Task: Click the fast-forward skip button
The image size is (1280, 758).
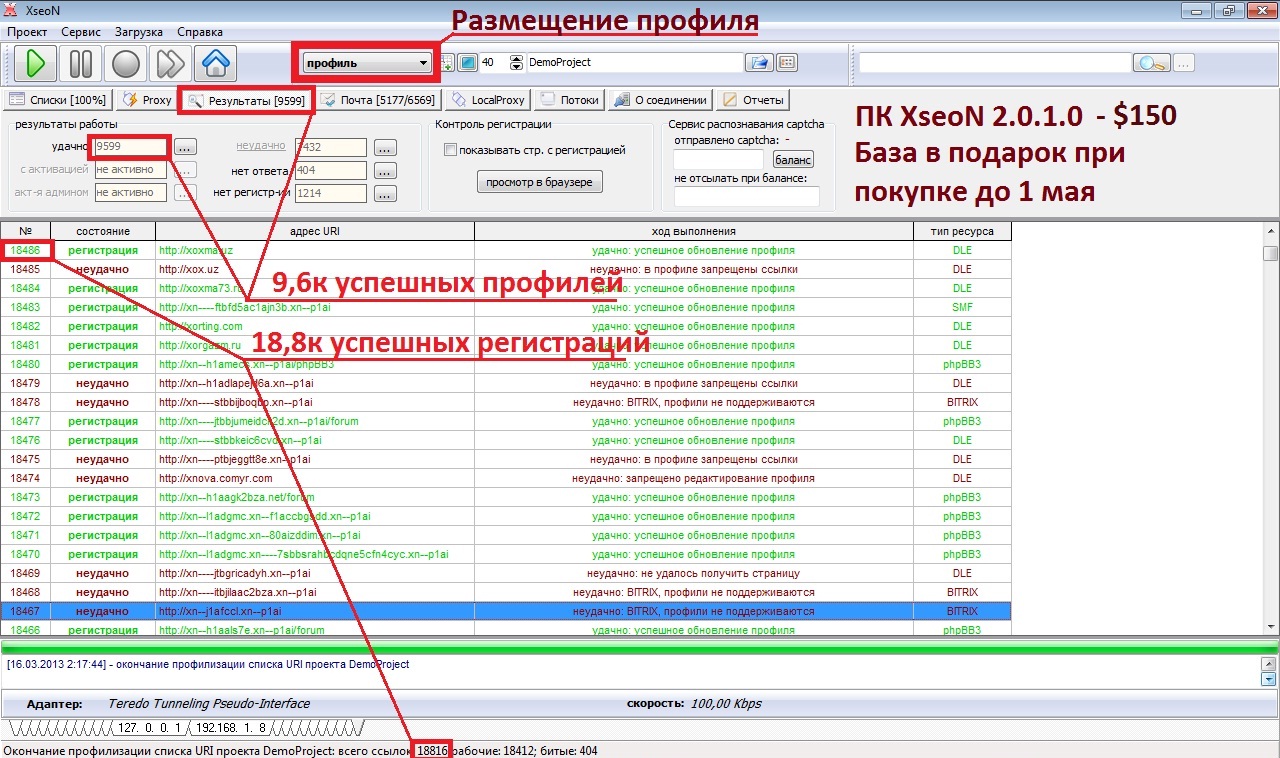Action: 171,64
